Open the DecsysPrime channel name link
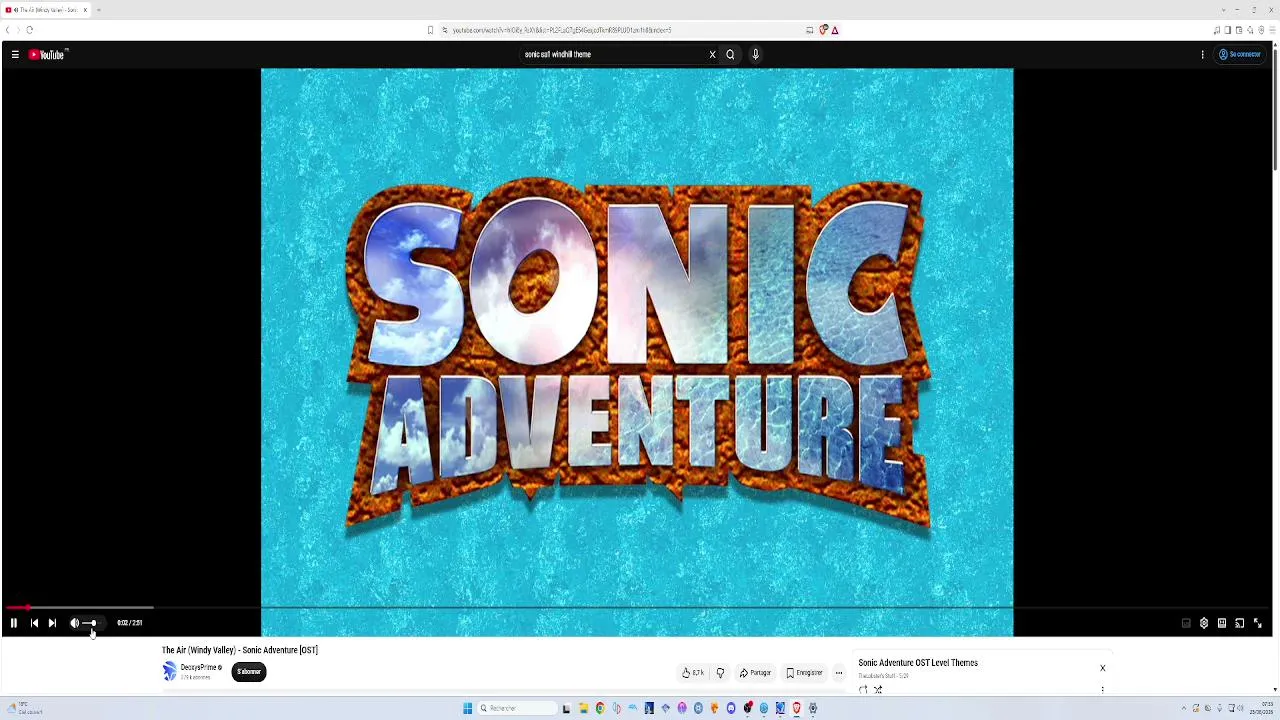Image resolution: width=1280 pixels, height=720 pixels. [200, 667]
